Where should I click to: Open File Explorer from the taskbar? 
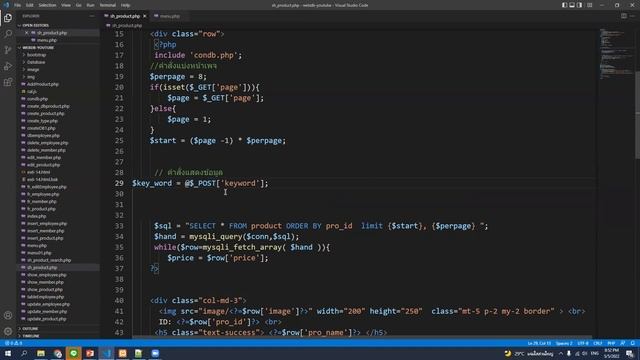coord(41,353)
